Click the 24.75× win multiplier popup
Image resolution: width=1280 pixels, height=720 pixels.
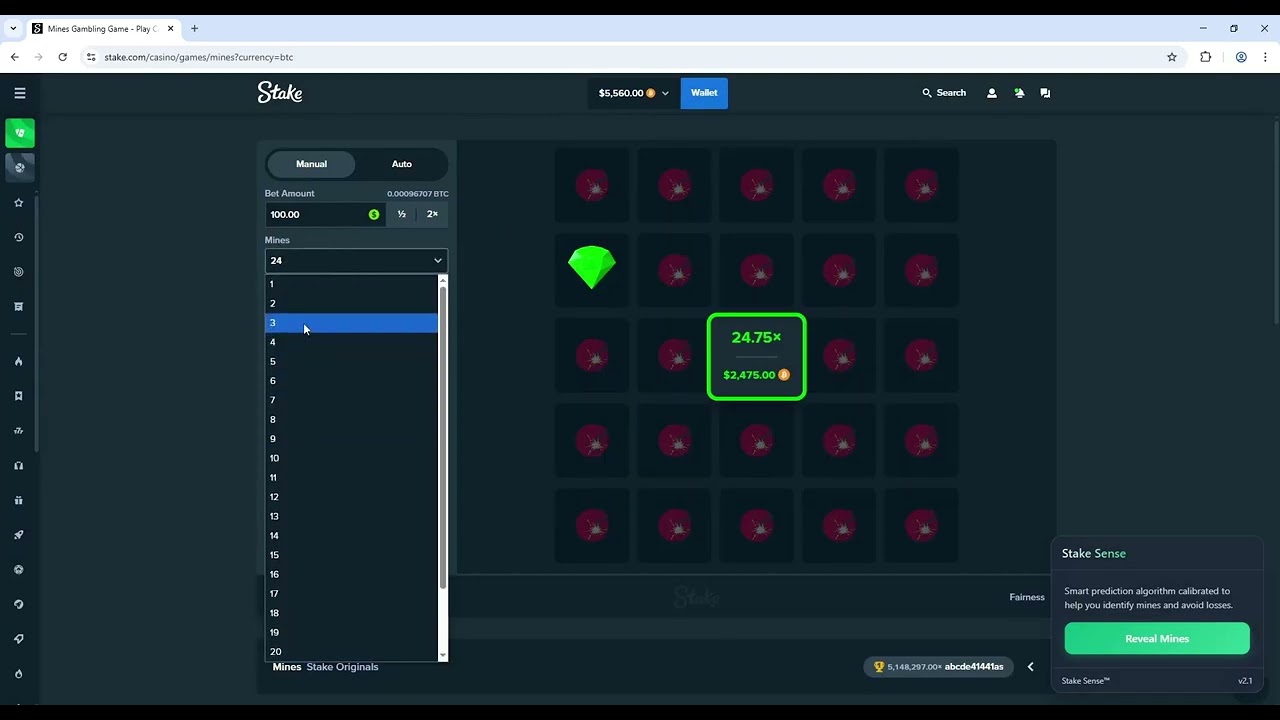click(x=757, y=357)
